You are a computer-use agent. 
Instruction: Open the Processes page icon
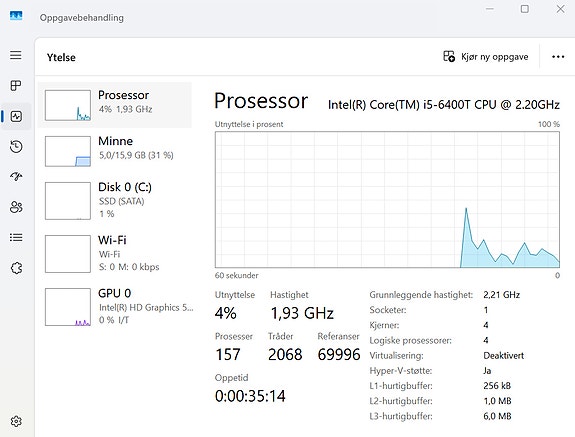click(16, 86)
